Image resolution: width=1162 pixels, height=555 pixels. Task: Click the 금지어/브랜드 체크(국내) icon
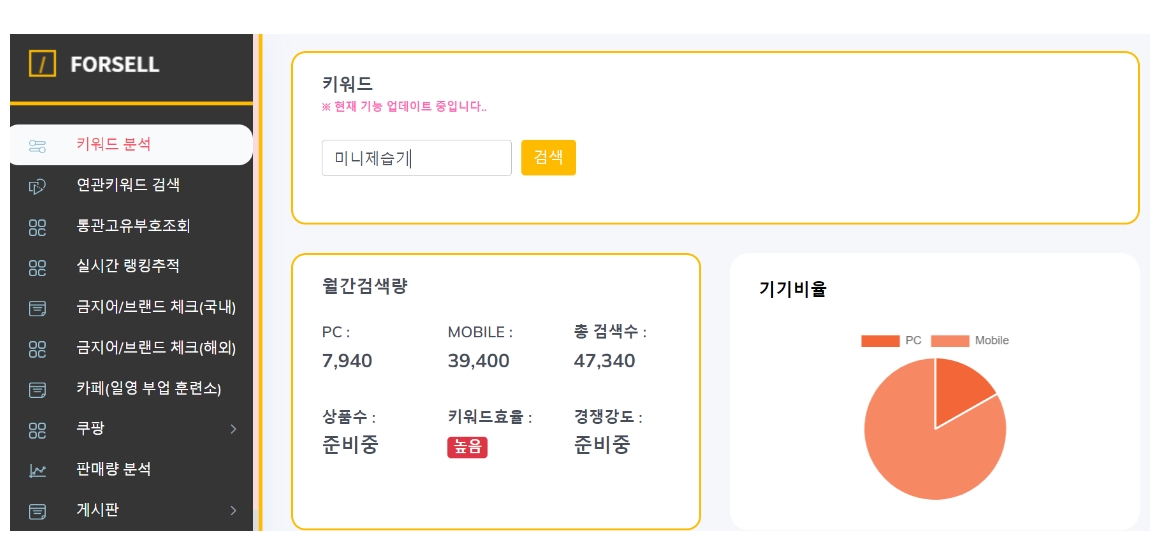point(38,308)
